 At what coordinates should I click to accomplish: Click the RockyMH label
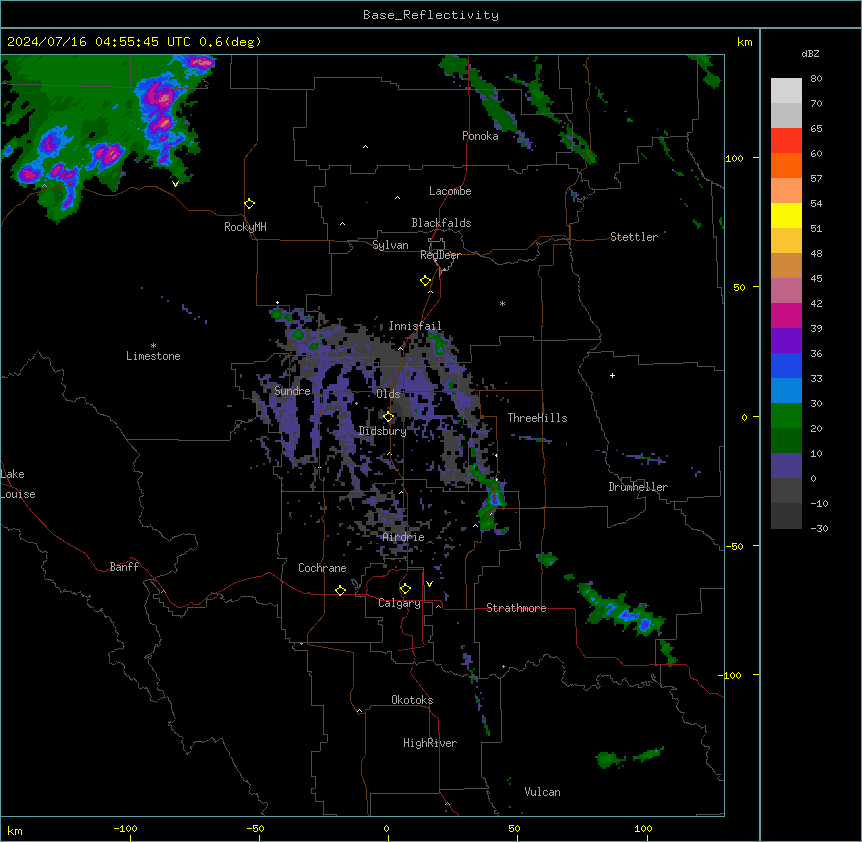point(245,227)
